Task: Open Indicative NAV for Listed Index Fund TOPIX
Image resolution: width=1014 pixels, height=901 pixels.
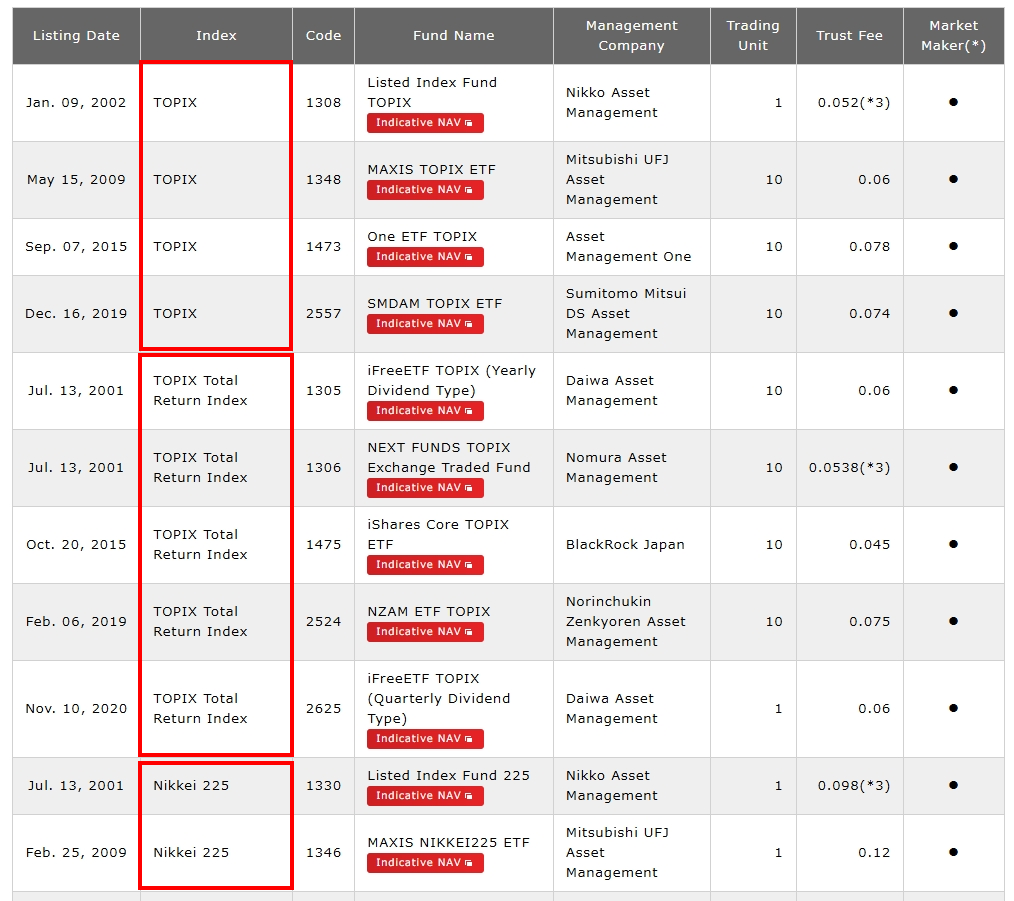Action: (425, 123)
